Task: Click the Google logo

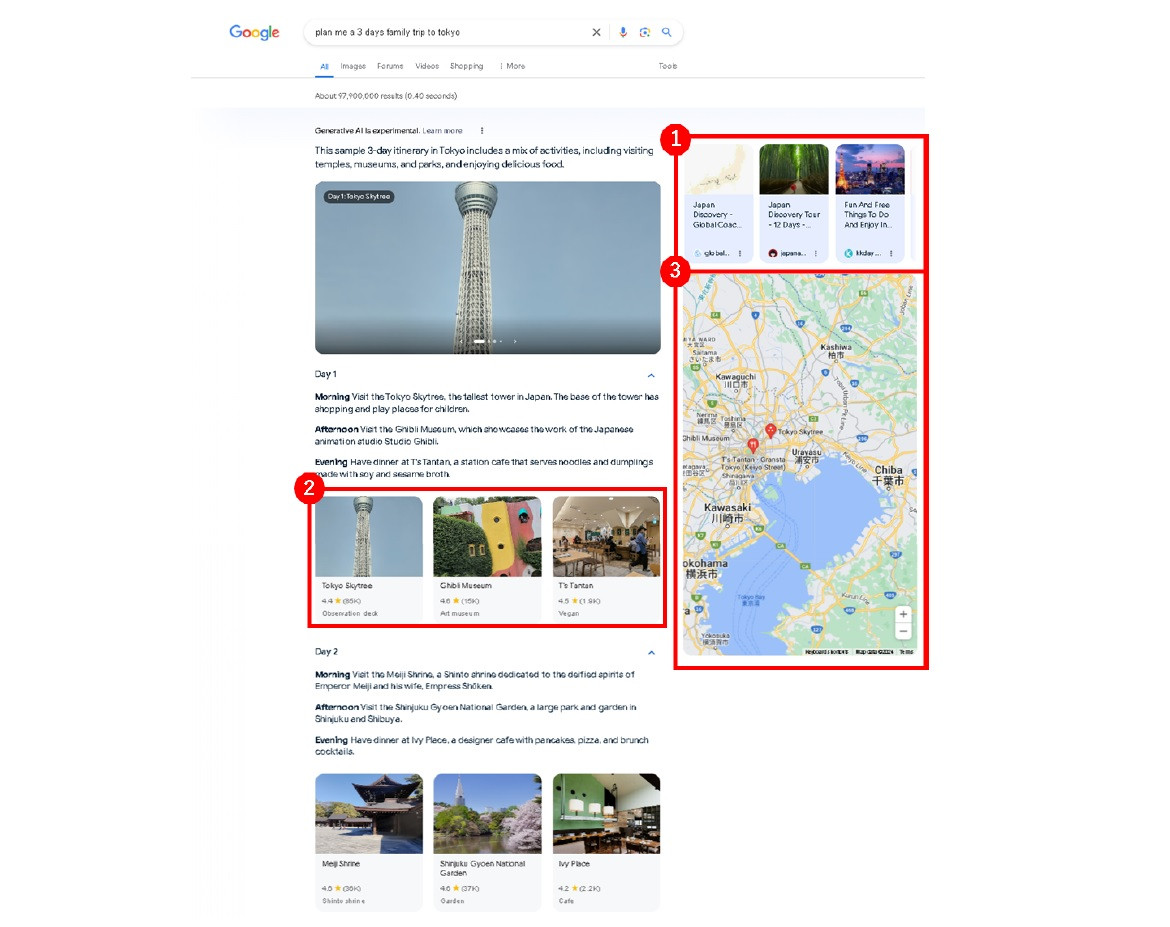Action: pyautogui.click(x=254, y=32)
